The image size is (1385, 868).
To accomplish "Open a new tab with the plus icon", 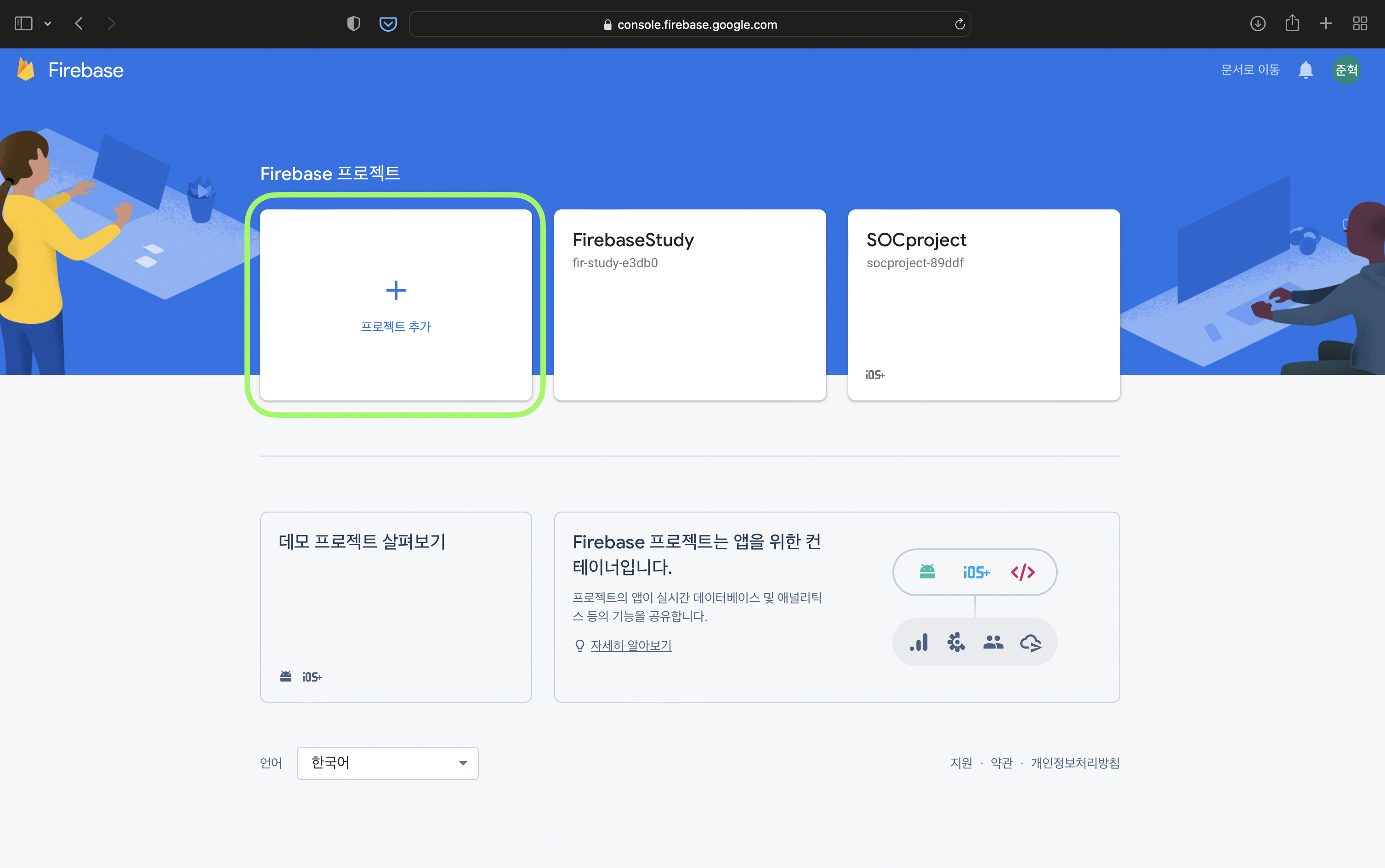I will point(1326,23).
